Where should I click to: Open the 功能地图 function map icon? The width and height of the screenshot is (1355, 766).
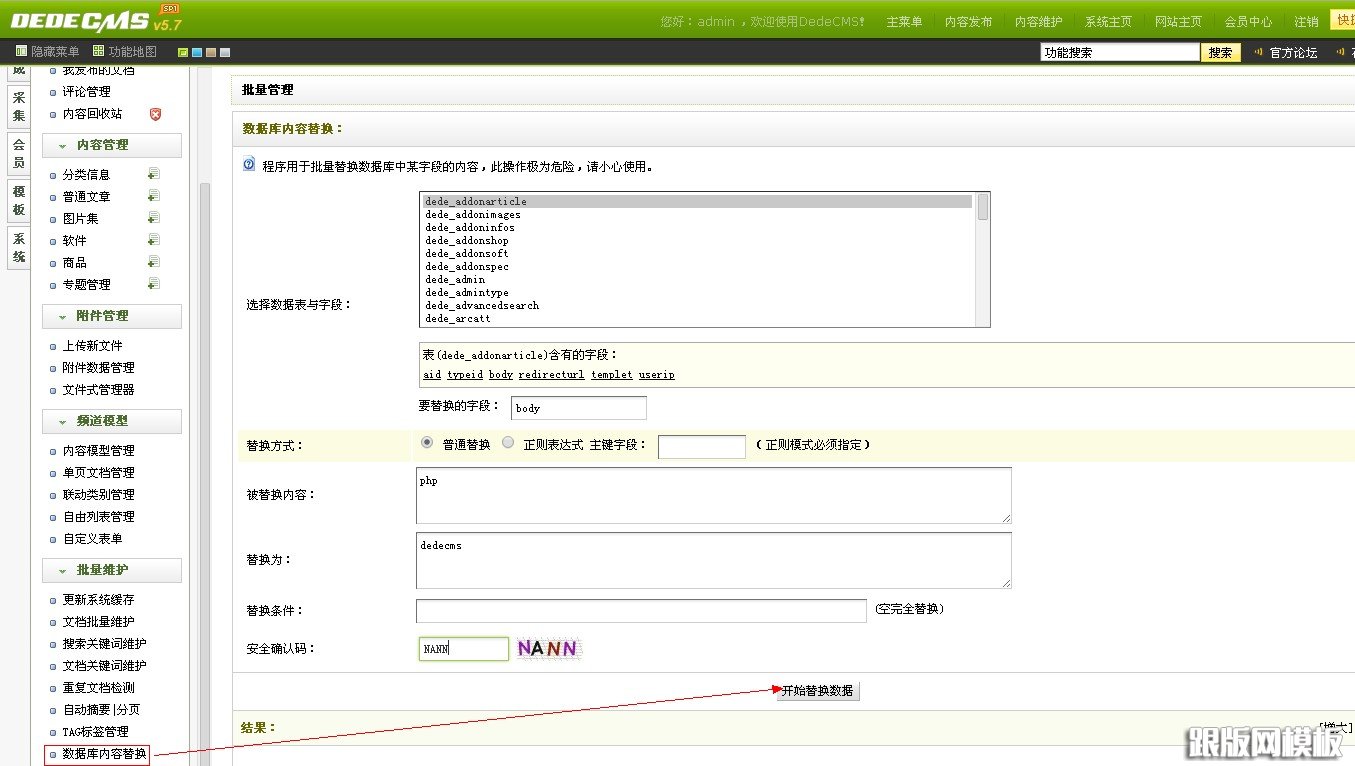point(98,52)
